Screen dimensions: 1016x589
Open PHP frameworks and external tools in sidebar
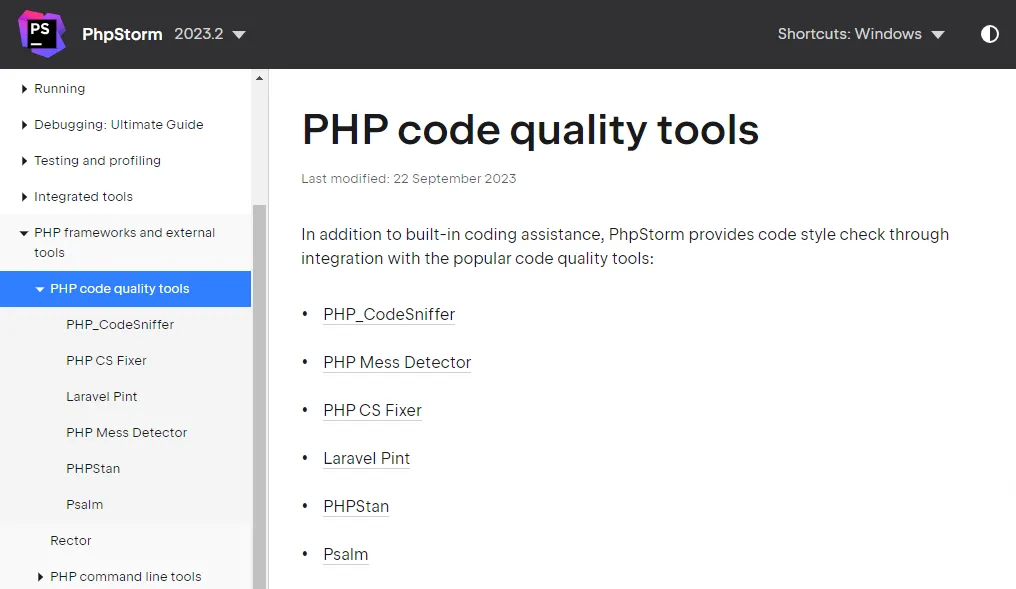tap(124, 242)
